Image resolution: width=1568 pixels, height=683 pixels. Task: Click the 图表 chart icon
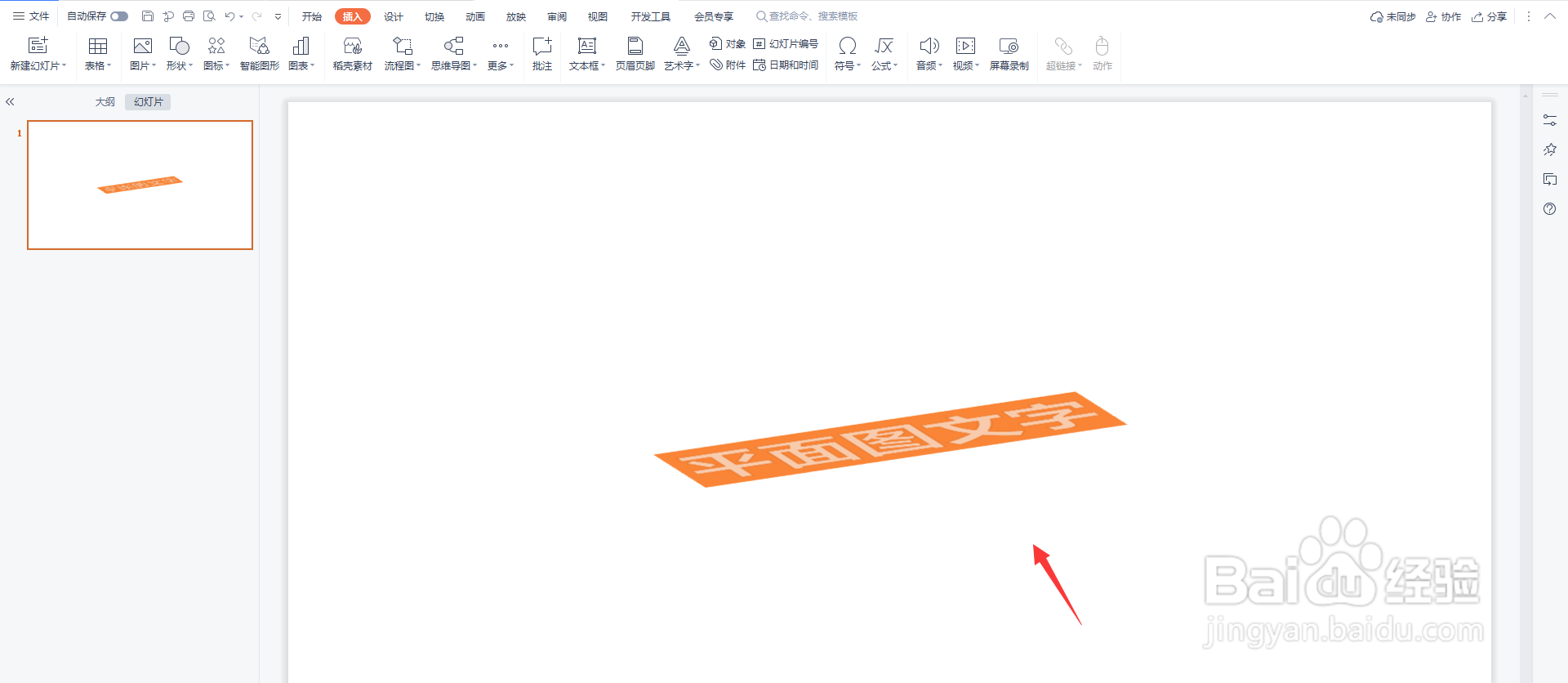point(301,46)
